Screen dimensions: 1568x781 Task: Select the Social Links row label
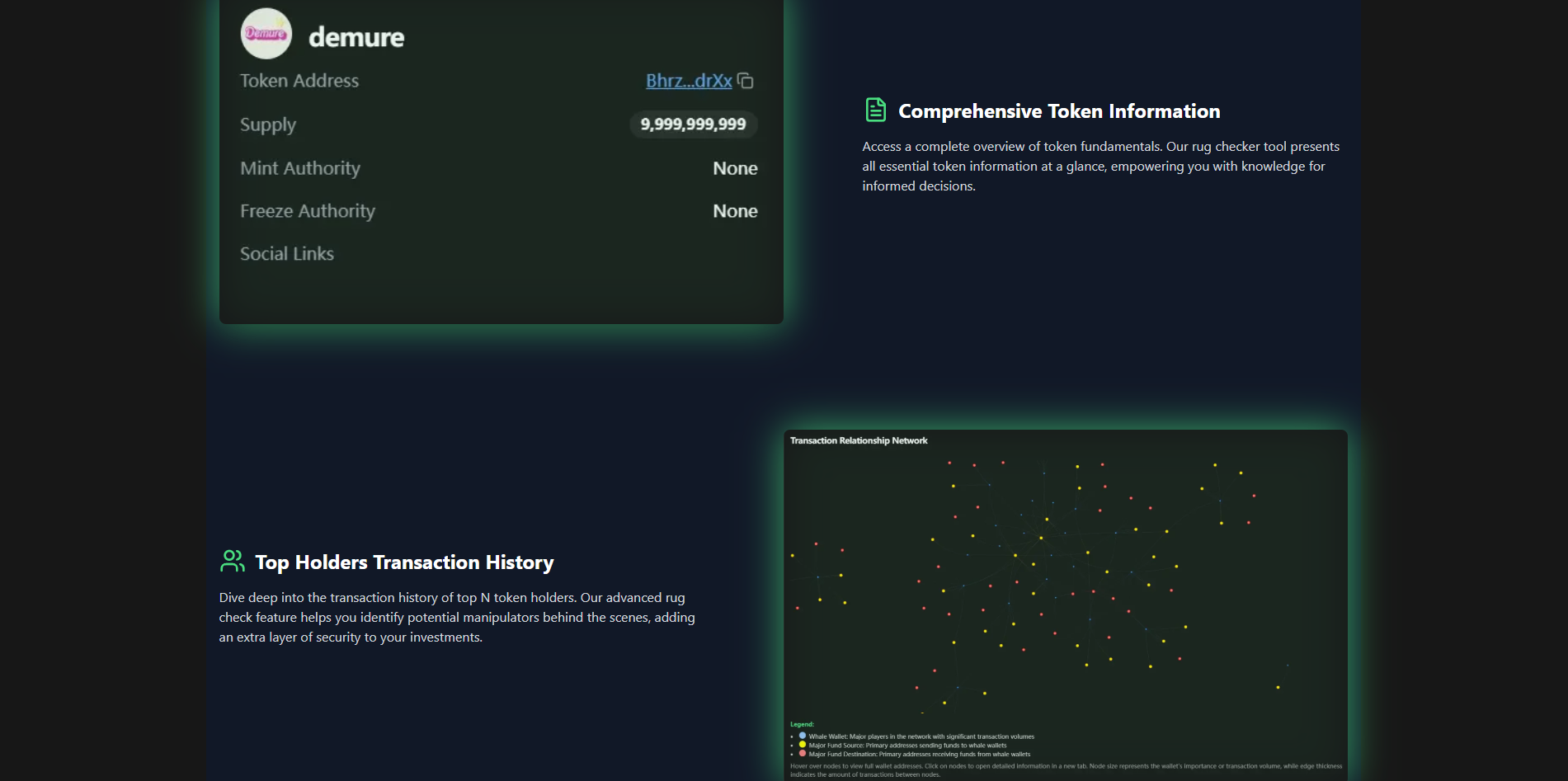pyautogui.click(x=287, y=254)
